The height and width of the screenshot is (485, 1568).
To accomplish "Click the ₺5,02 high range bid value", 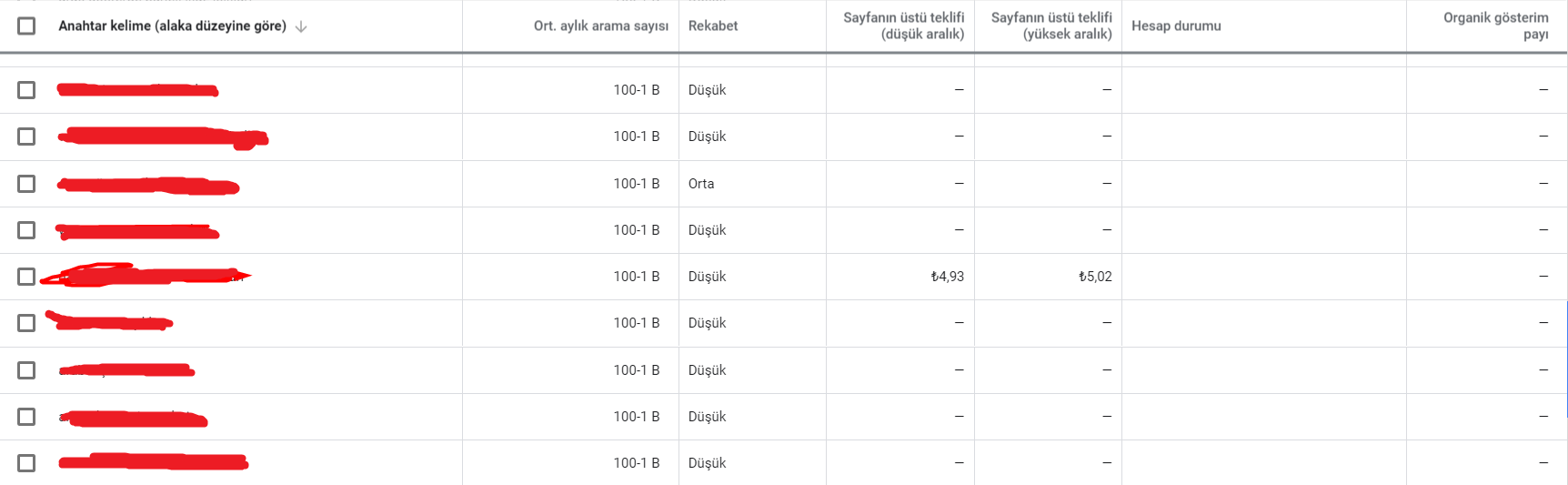I will coord(1095,277).
